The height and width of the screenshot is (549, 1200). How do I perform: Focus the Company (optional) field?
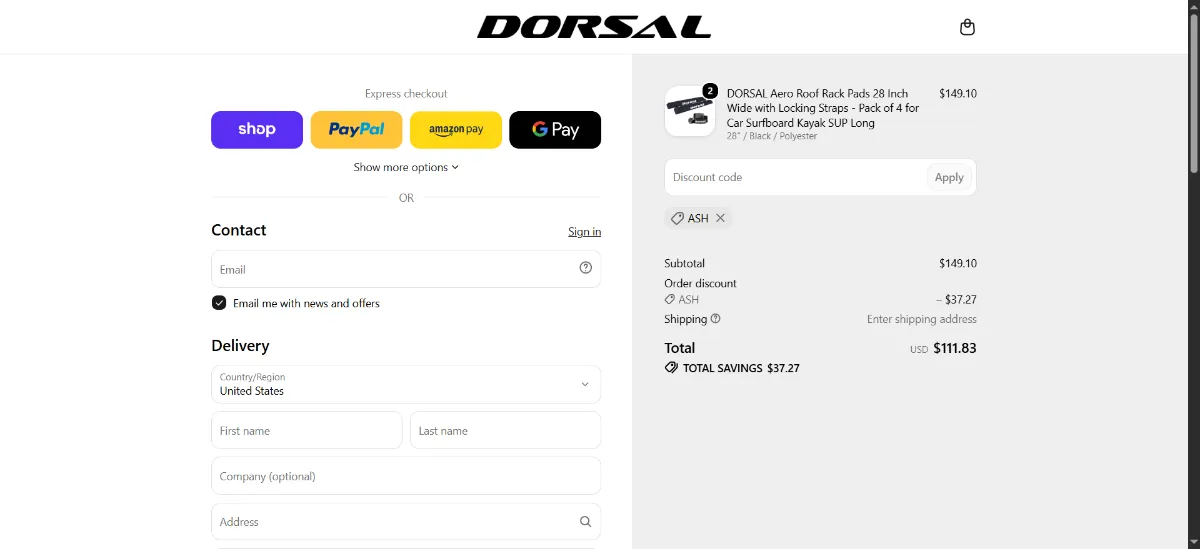click(x=406, y=476)
